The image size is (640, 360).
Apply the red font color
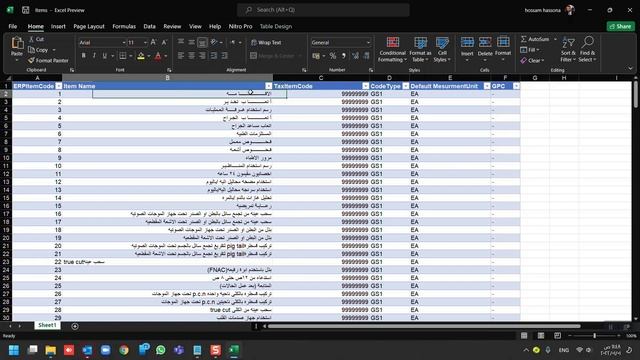pyautogui.click(x=158, y=56)
